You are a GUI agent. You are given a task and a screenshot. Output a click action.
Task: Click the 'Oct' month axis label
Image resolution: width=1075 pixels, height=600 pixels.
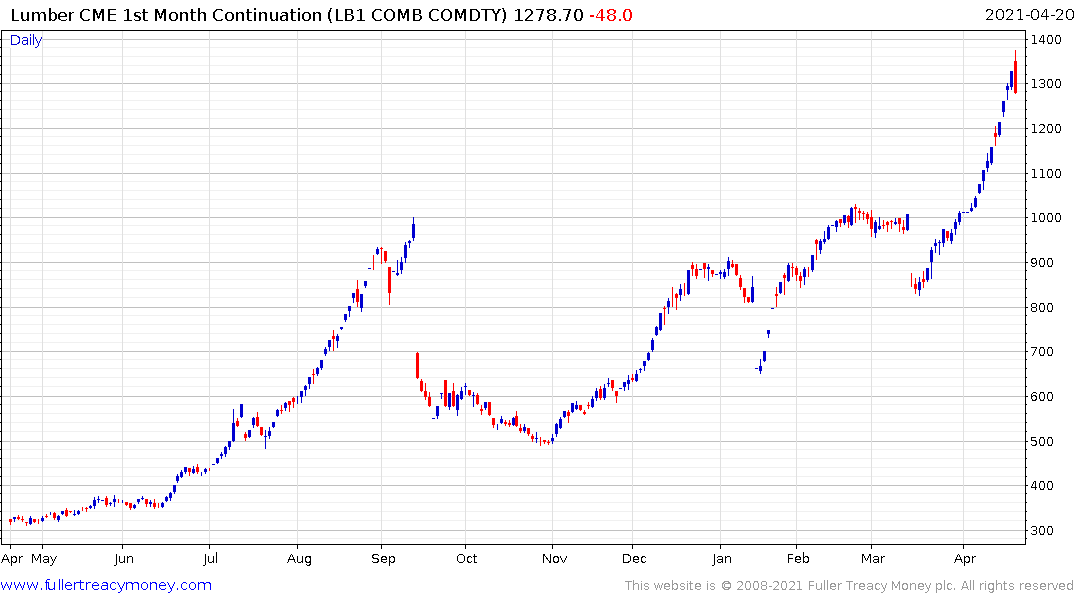point(467,559)
